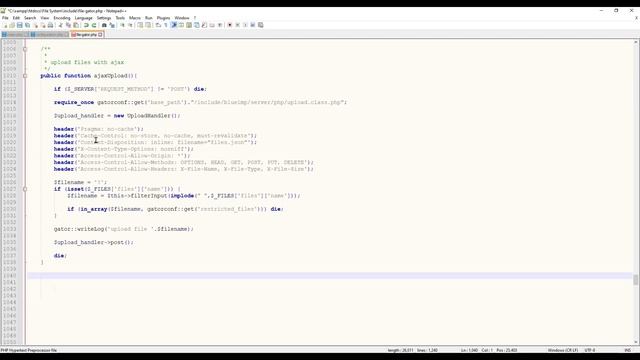The width and height of the screenshot is (640, 360).
Task: Click the Save Recorded Macro icon
Action: [261, 25]
